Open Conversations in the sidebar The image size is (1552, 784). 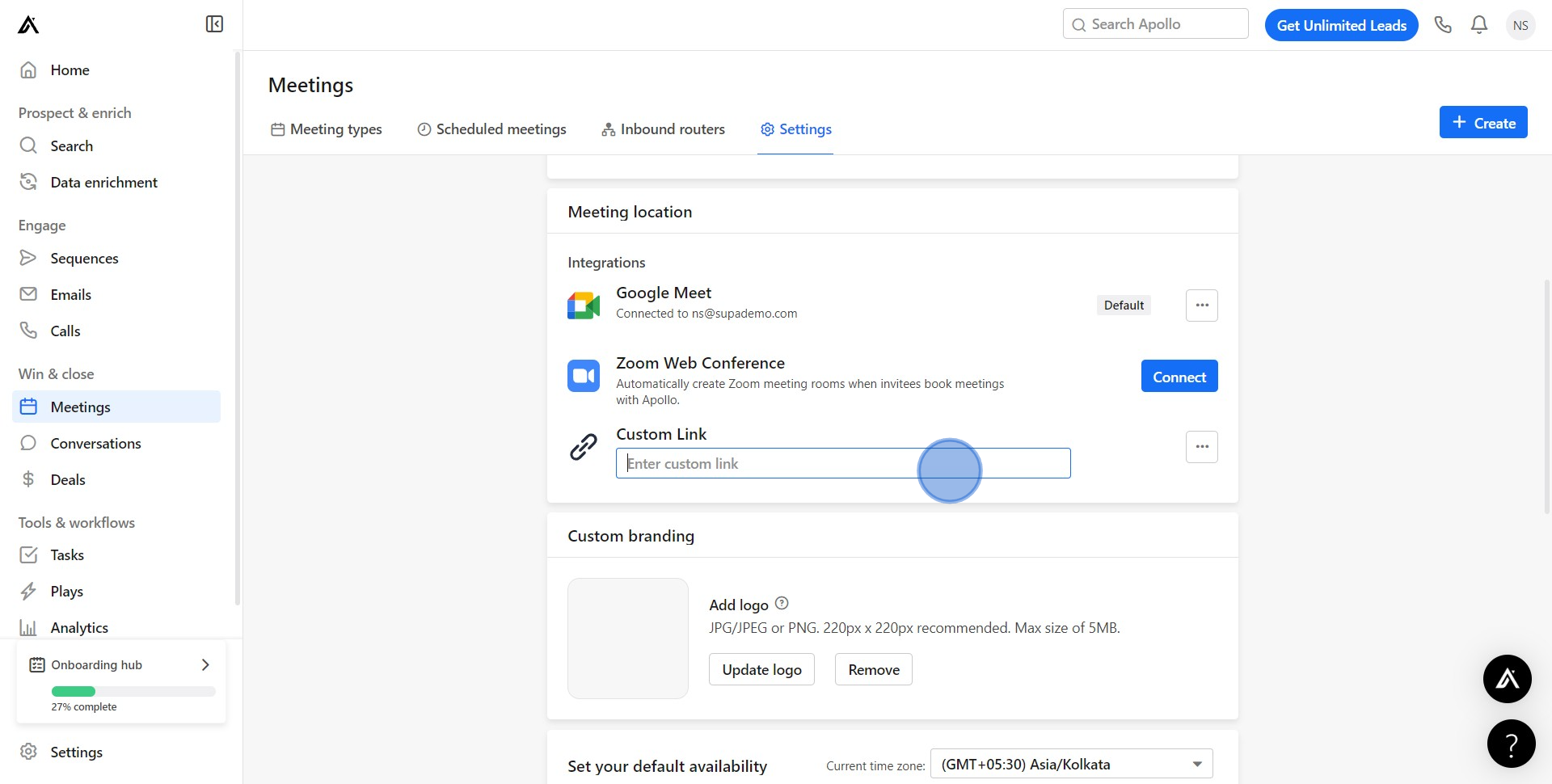116,444
